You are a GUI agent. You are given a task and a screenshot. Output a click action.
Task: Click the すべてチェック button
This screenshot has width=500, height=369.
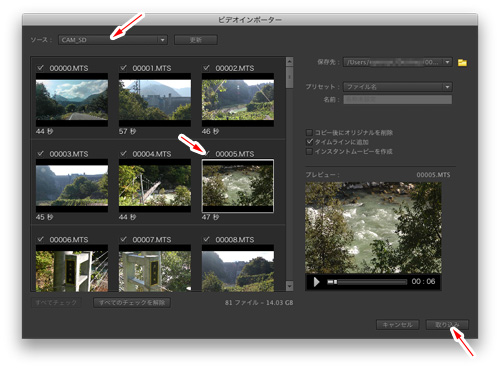tap(56, 303)
